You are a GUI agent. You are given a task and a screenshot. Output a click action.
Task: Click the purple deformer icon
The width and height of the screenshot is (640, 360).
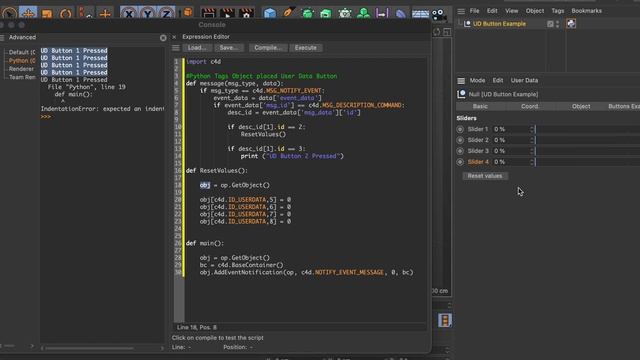pos(401,14)
